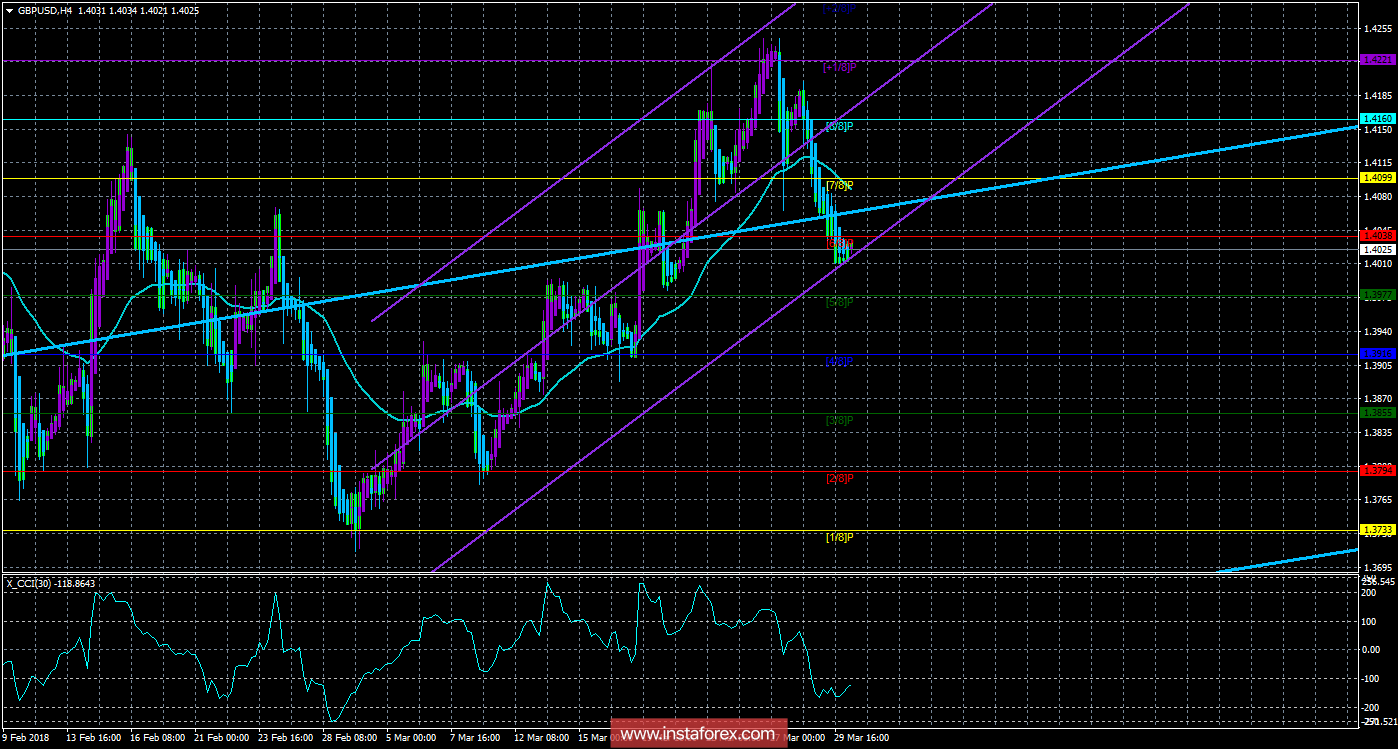The width and height of the screenshot is (1398, 749).
Task: Click the chart menu triangle beside GBPUSD,H4
Action: coord(9,9)
